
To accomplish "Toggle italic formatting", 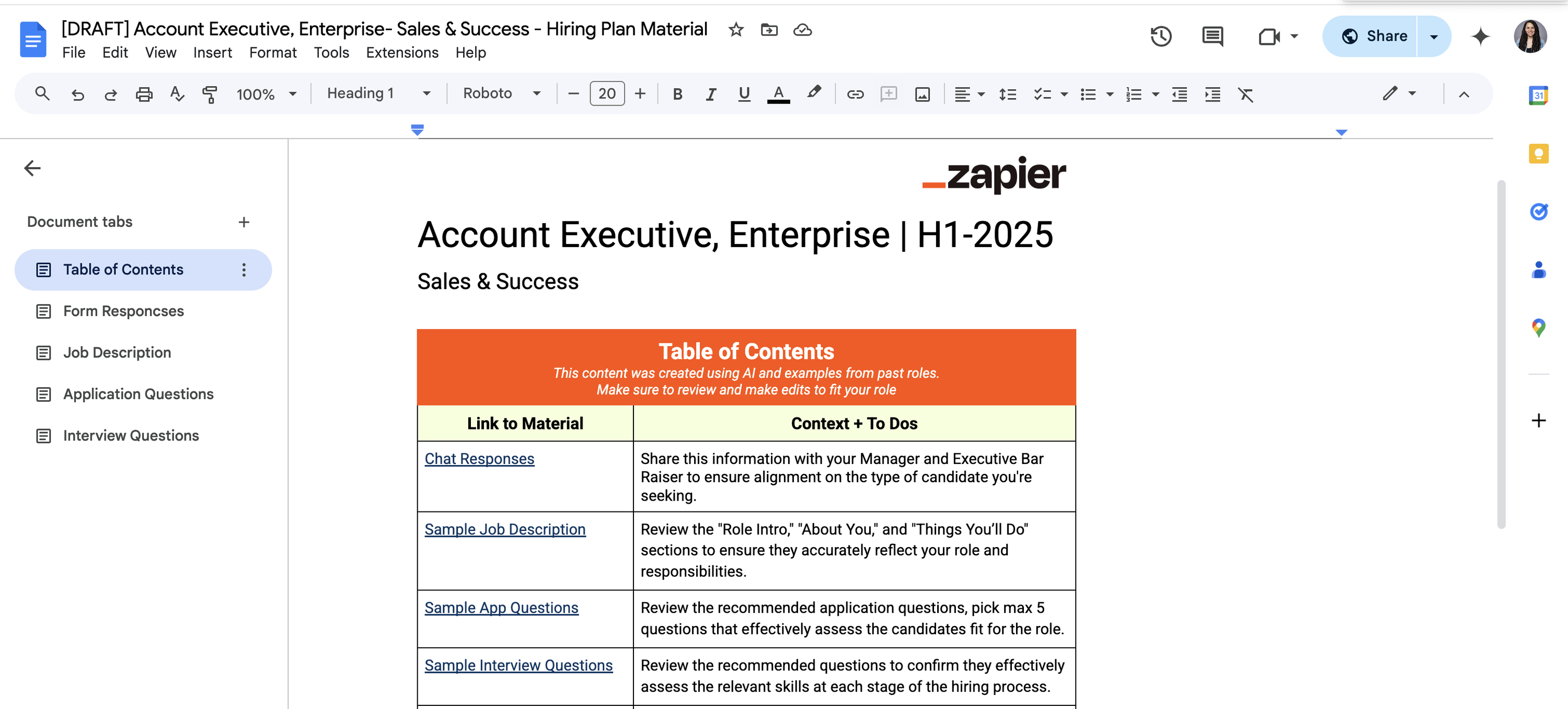I will tap(710, 95).
